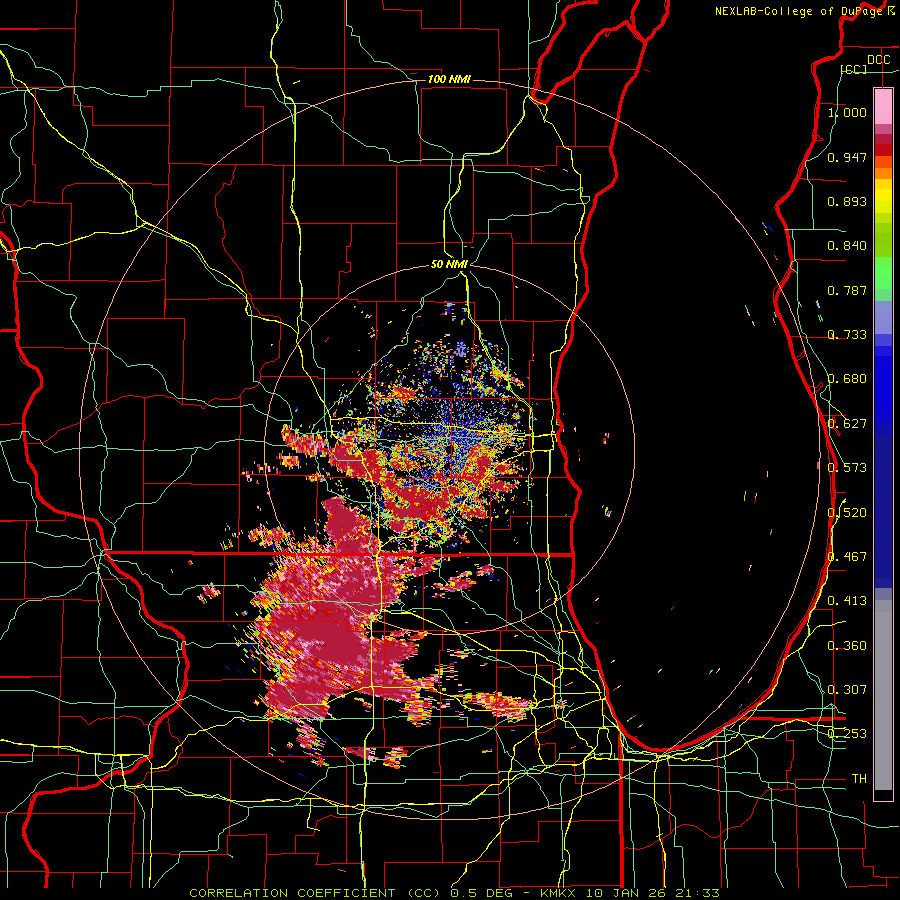
Task: Click the 0.307 scale value
Action: pos(847,690)
